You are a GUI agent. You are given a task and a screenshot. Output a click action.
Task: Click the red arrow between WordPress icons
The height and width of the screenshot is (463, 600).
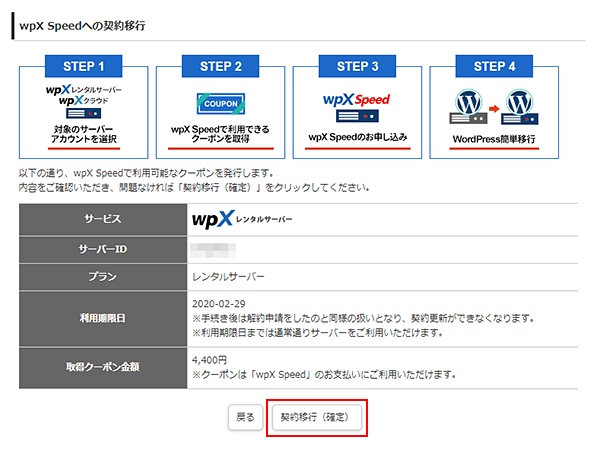pyautogui.click(x=494, y=109)
